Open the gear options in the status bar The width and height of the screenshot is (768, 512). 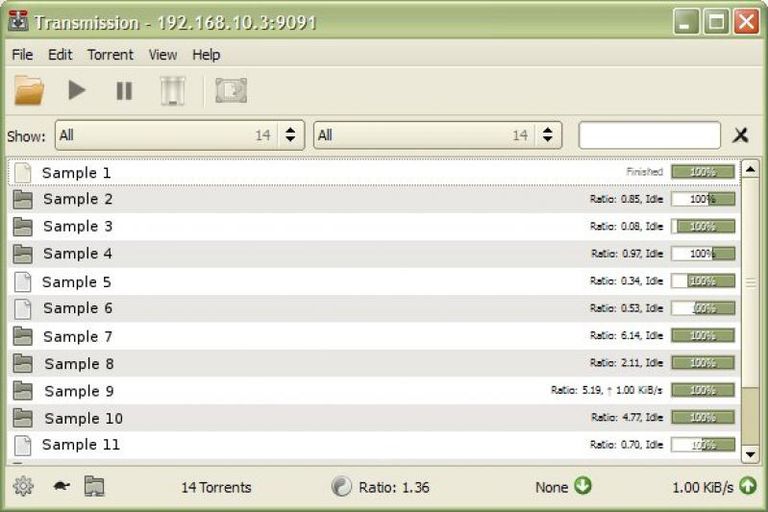23,487
